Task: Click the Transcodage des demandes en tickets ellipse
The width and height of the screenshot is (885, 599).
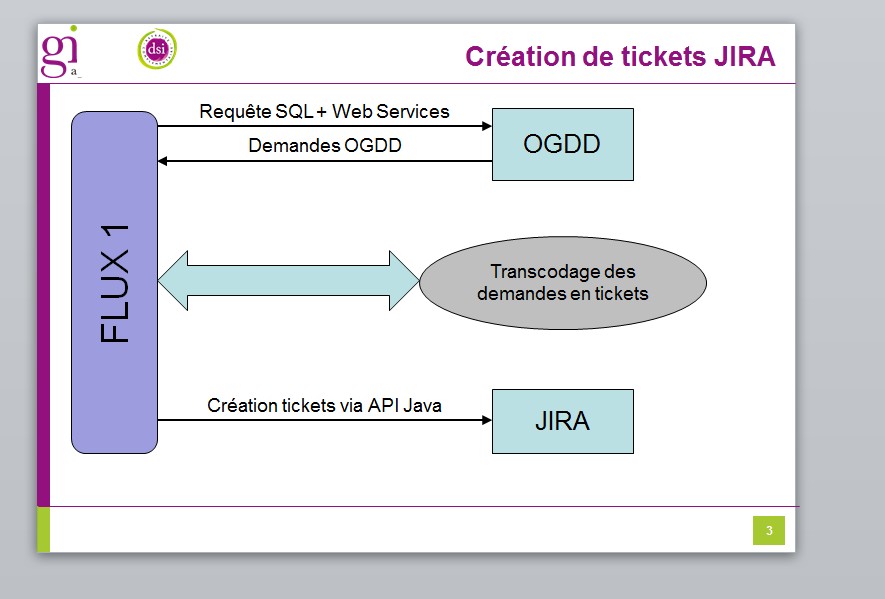Action: (563, 282)
